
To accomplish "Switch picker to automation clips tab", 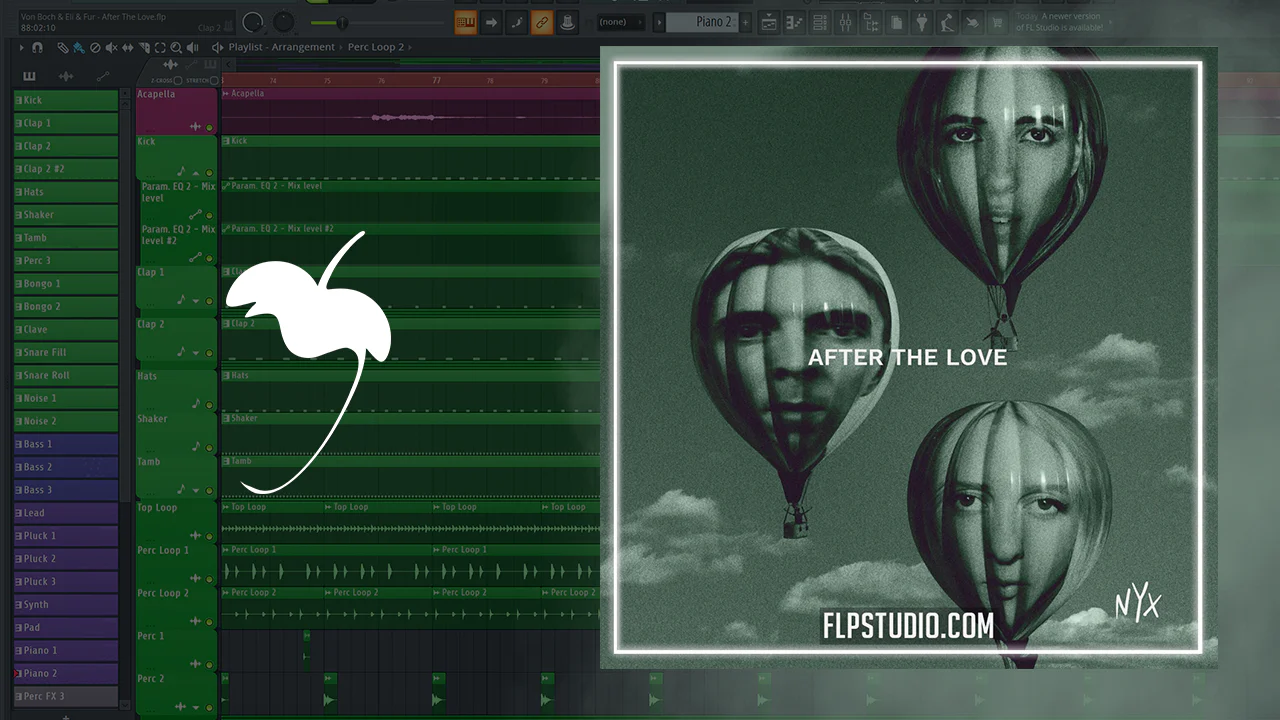I will click(x=102, y=76).
